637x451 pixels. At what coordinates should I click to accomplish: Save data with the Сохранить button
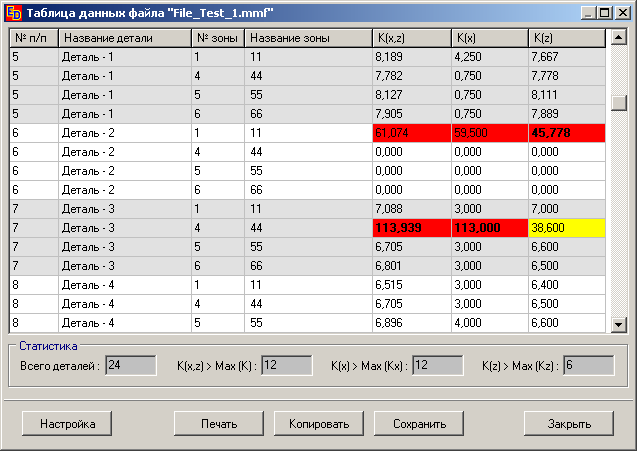(x=419, y=423)
